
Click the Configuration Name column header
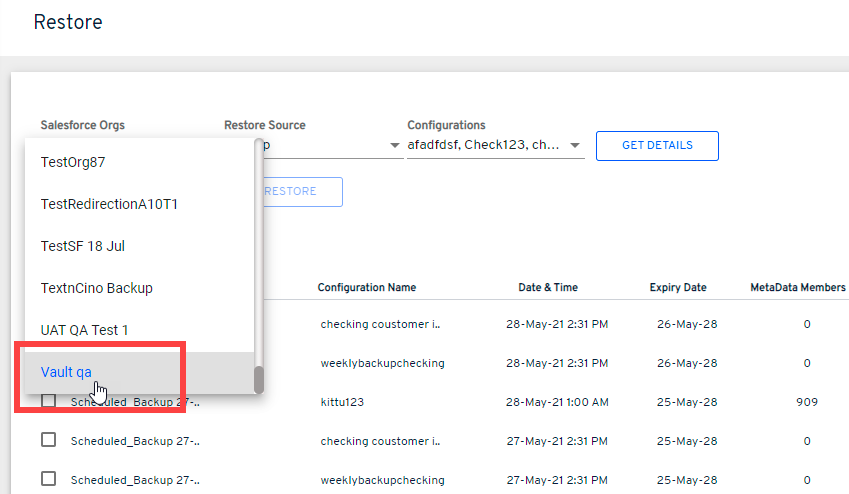click(366, 288)
